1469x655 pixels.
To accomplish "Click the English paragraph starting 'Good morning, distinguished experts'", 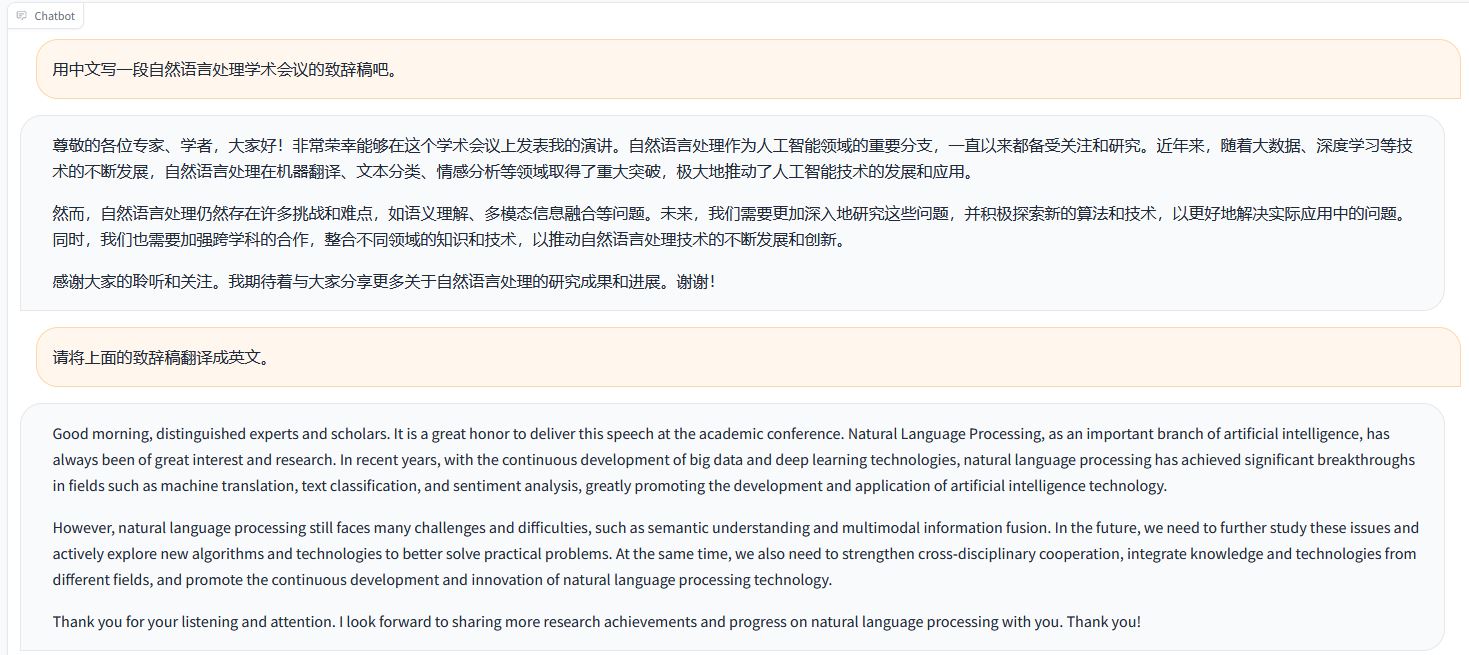I will pyautogui.click(x=734, y=460).
